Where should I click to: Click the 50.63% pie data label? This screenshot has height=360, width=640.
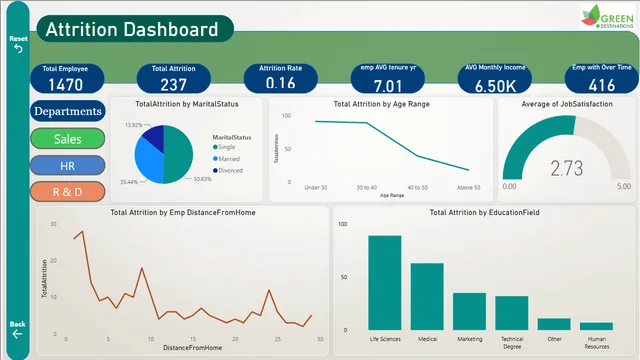click(x=202, y=179)
